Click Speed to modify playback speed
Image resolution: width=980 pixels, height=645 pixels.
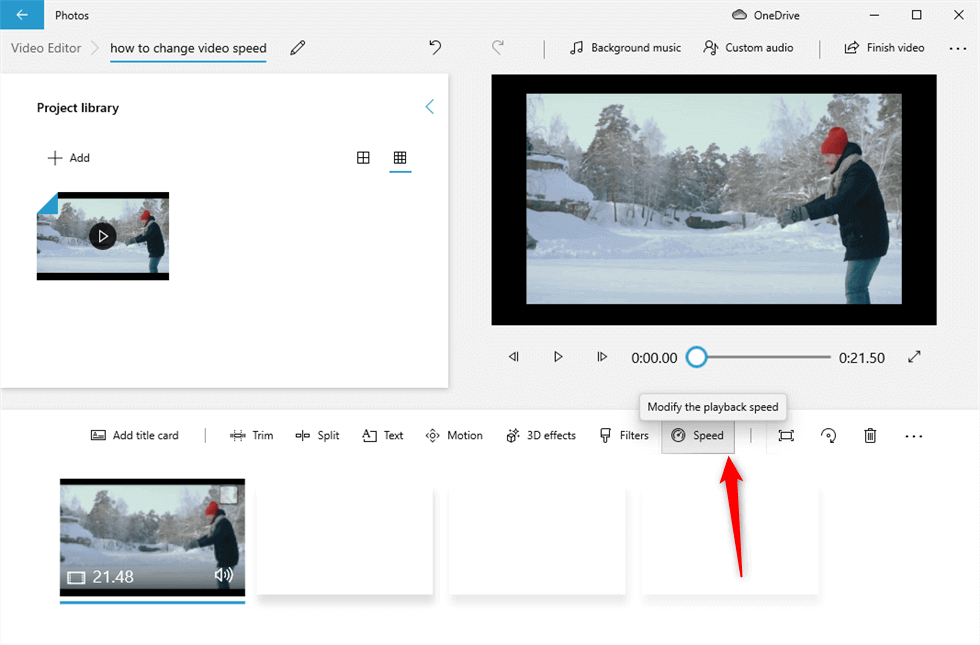[x=698, y=436]
